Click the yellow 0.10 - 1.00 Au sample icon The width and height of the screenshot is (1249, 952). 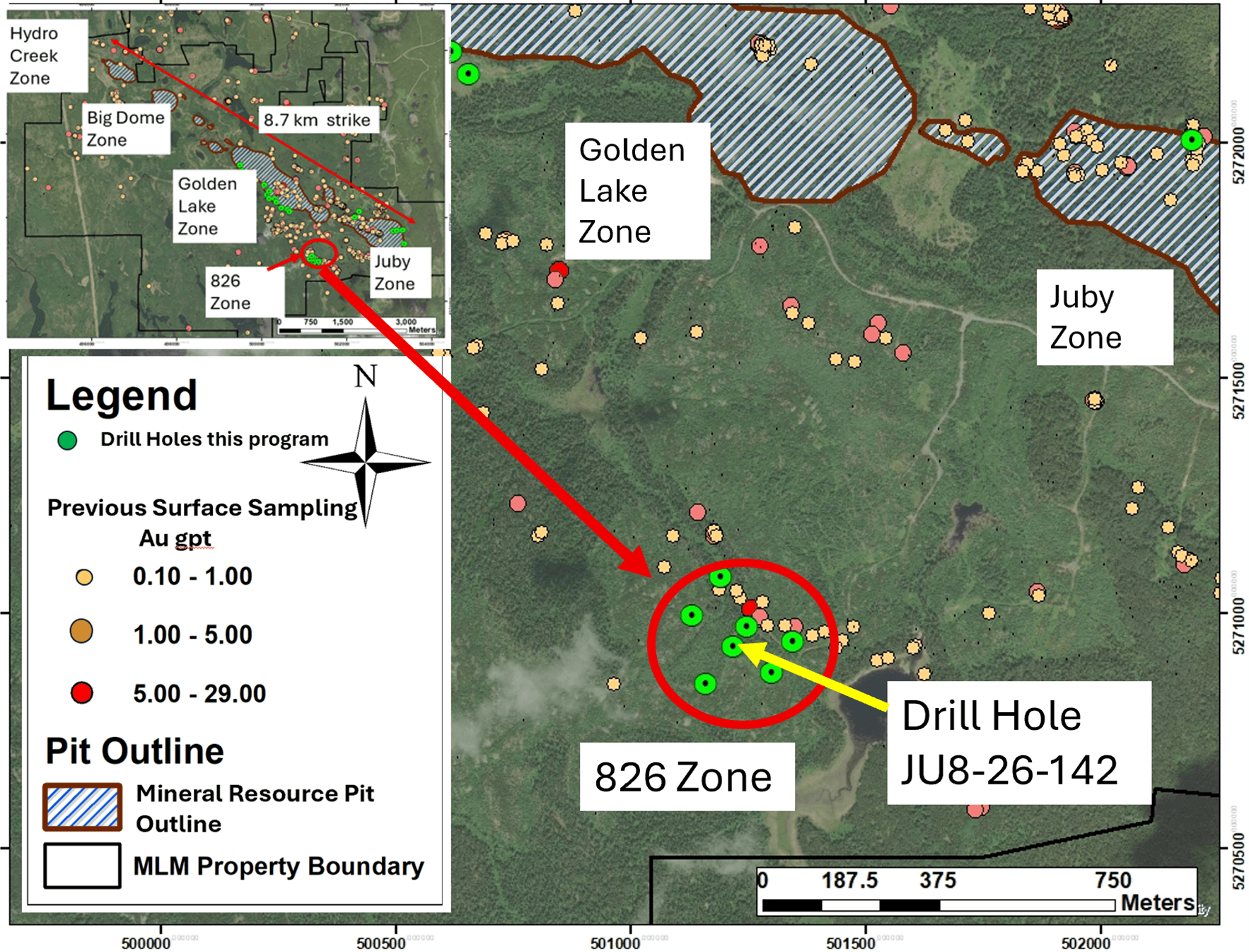pos(84,576)
